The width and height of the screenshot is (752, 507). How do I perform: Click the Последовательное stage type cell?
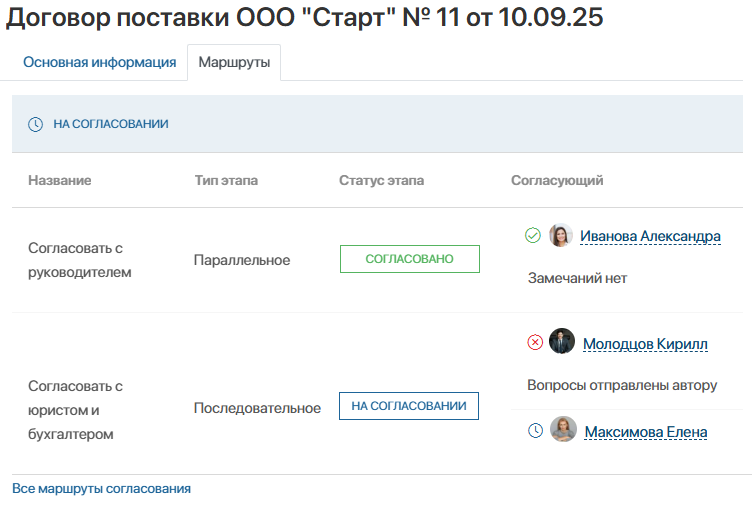pos(257,408)
